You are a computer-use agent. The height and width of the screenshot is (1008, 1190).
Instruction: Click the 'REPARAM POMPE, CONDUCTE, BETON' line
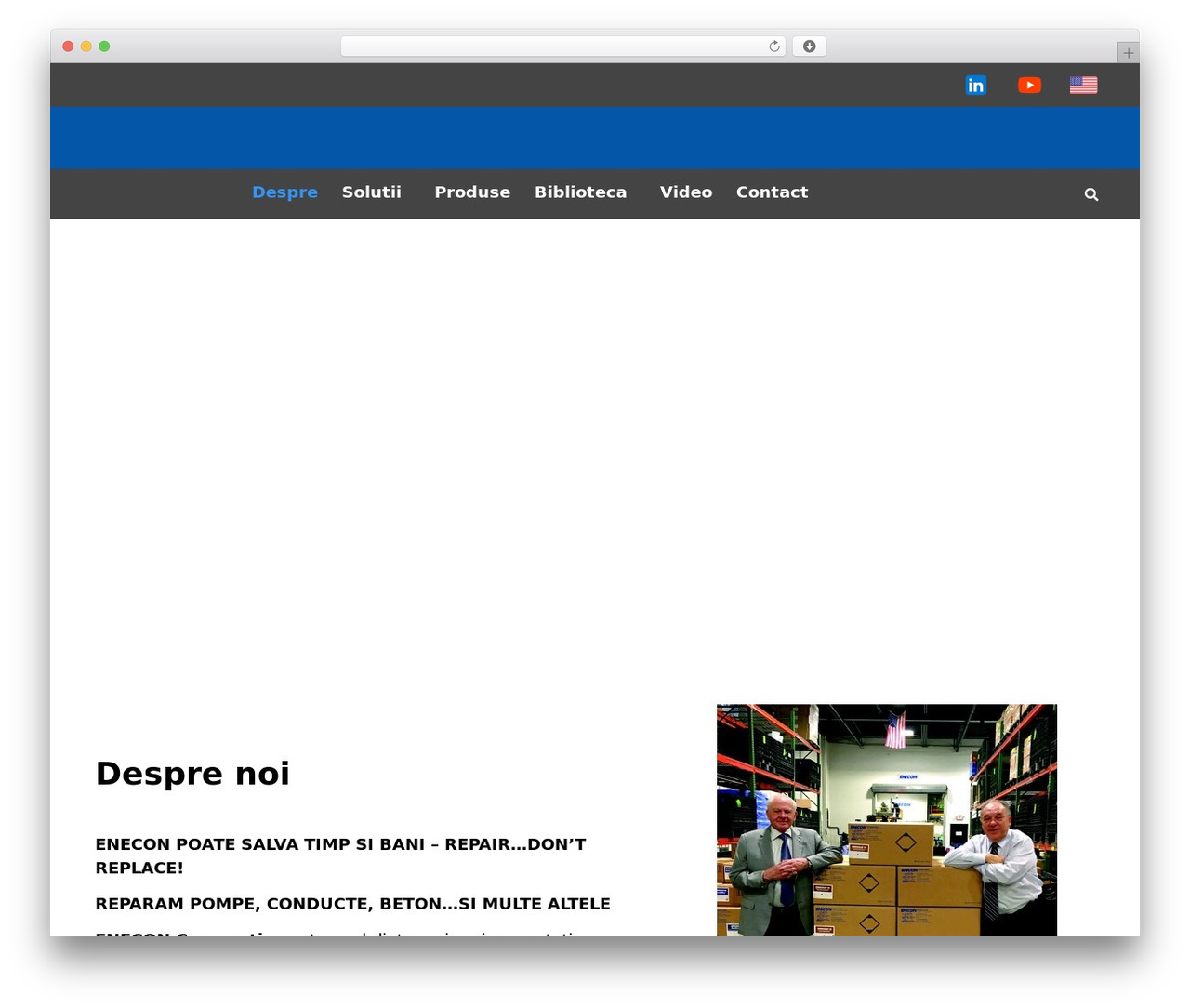[352, 904]
